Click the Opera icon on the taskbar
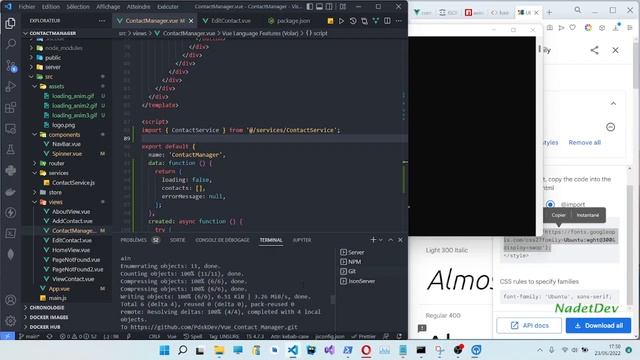 pos(366,350)
